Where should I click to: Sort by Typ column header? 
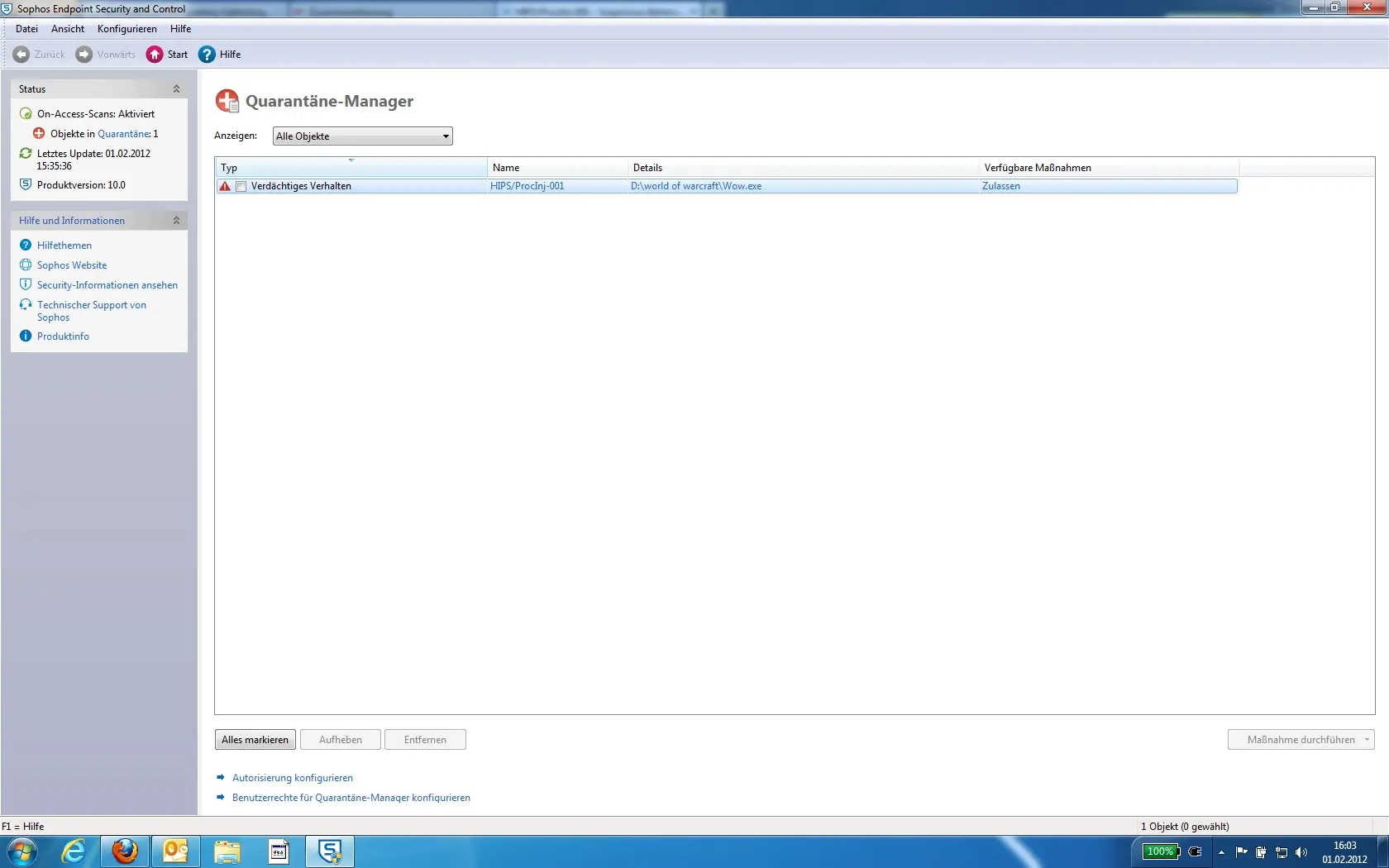tap(351, 167)
